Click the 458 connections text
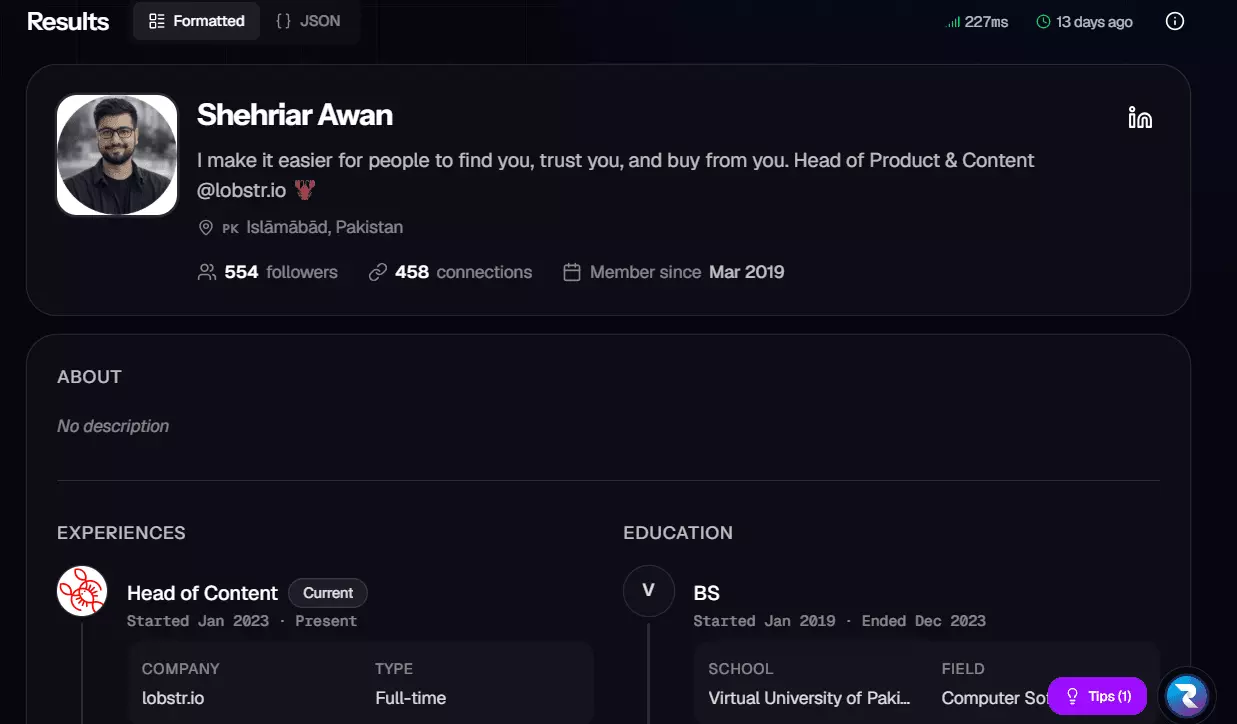Image resolution: width=1237 pixels, height=724 pixels. click(x=463, y=272)
